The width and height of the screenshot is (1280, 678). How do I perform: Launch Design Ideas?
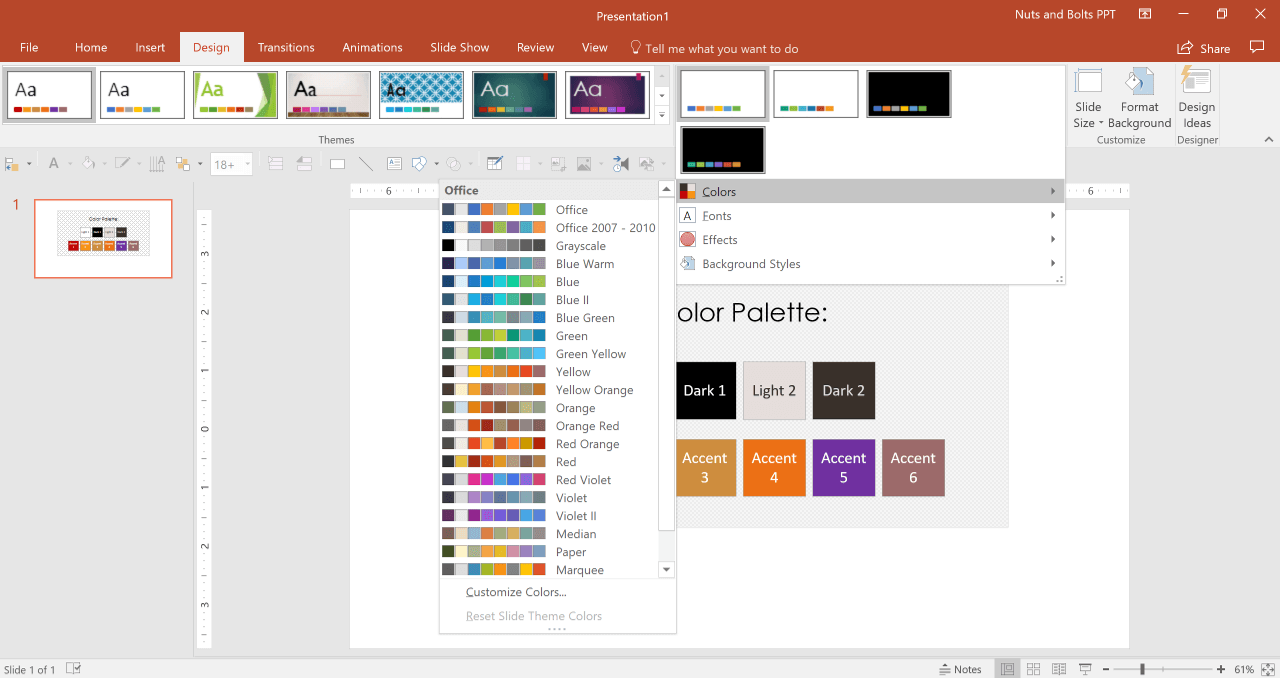(1196, 100)
